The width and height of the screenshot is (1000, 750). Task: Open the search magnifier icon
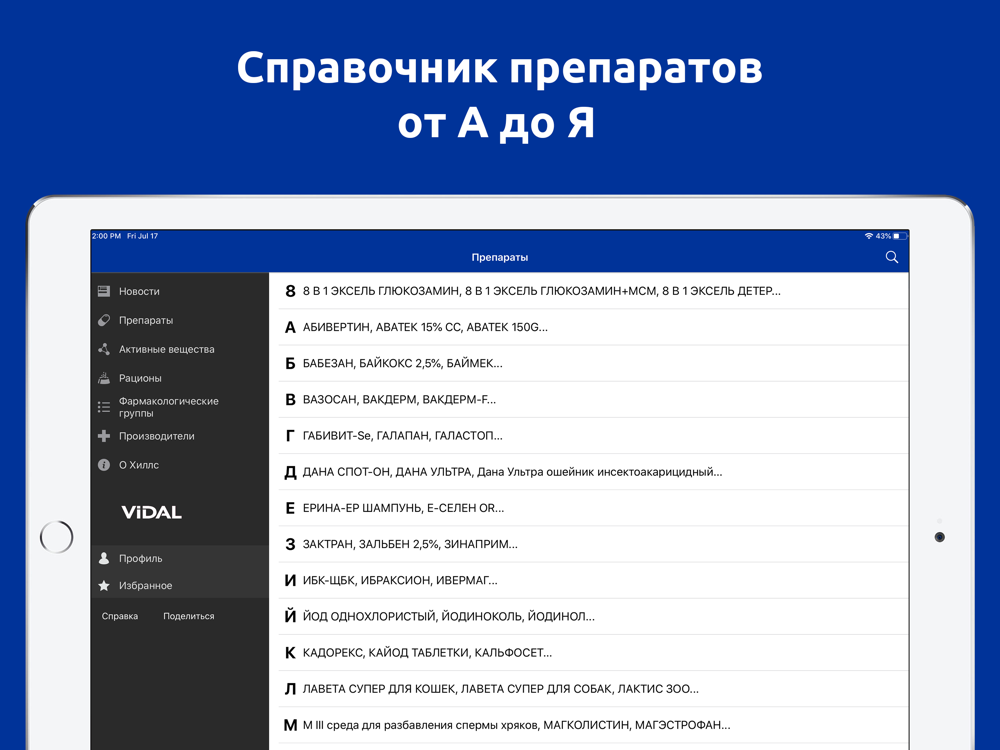coord(892,257)
